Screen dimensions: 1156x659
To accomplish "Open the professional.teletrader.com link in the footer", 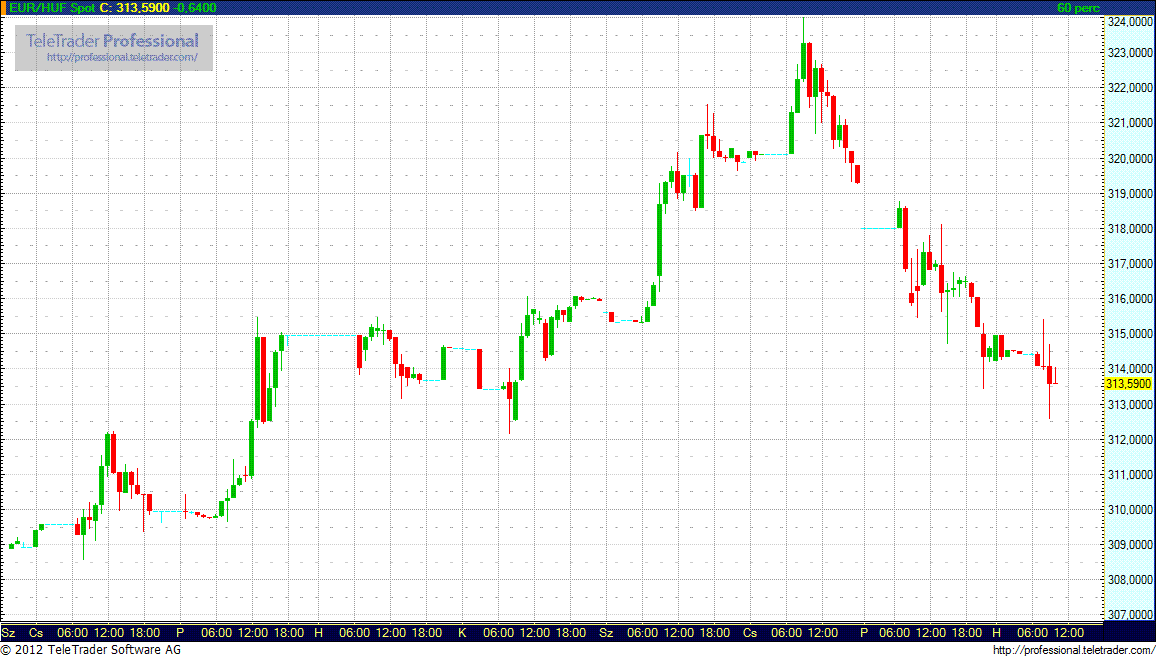I will [x=1073, y=650].
